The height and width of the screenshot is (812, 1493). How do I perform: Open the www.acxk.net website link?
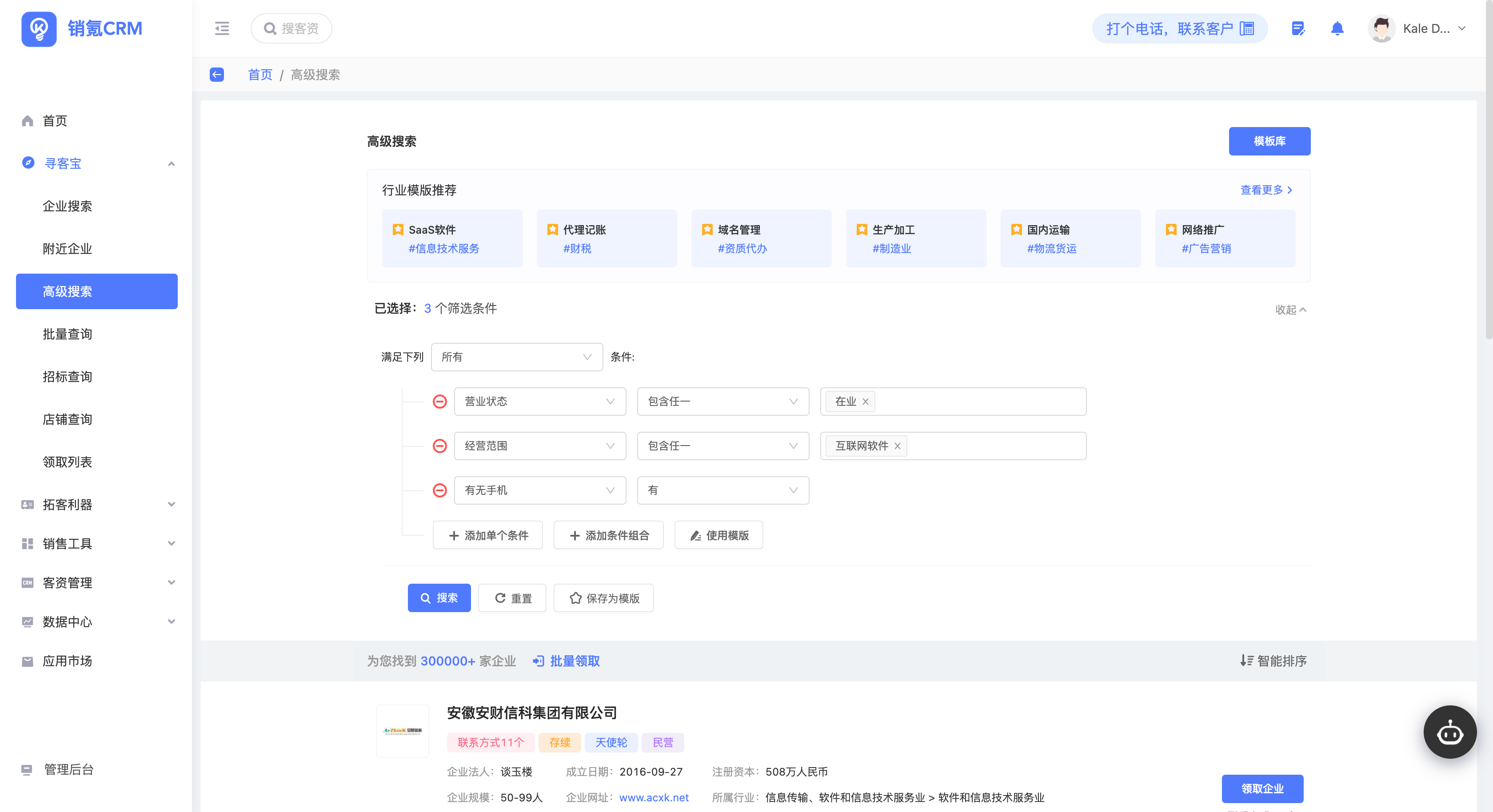click(654, 797)
